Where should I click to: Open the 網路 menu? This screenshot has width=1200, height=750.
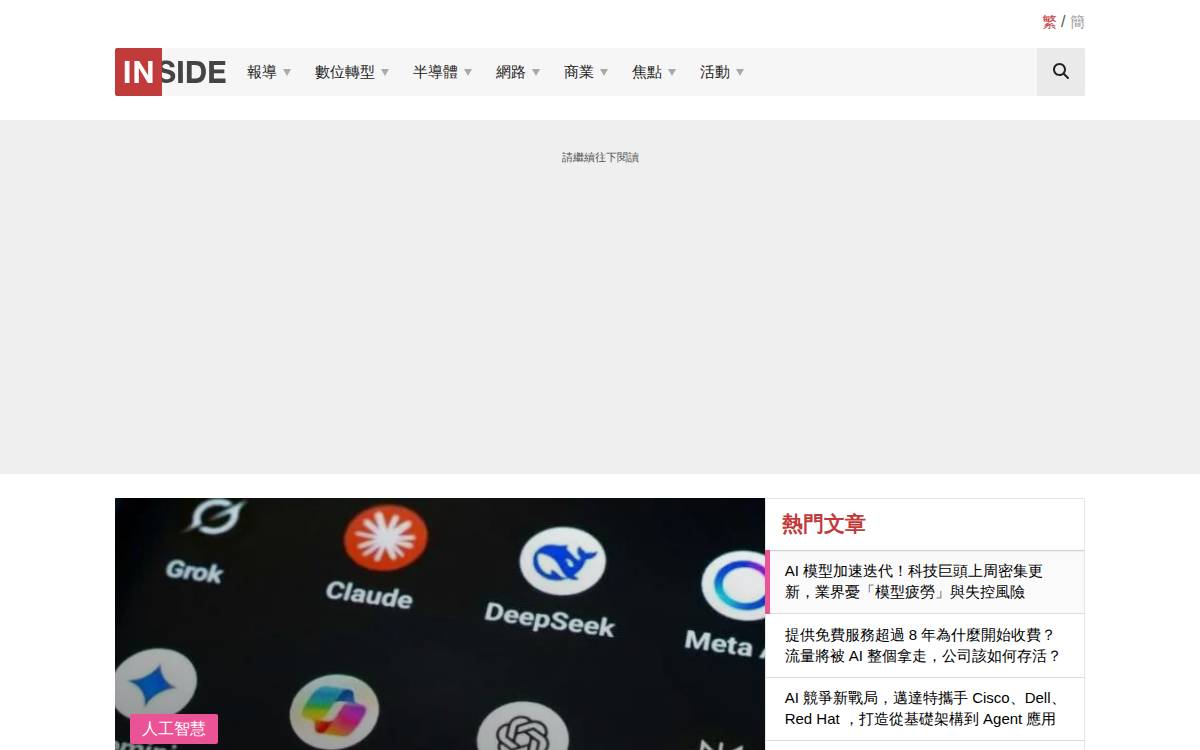click(x=511, y=72)
